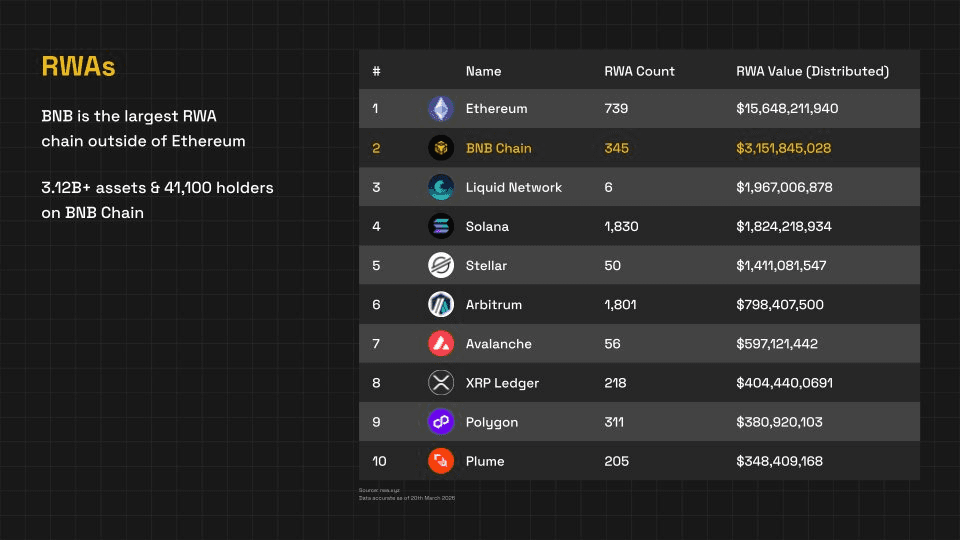Click the BNB Chain logo icon
The width and height of the screenshot is (960, 540).
[x=441, y=148]
